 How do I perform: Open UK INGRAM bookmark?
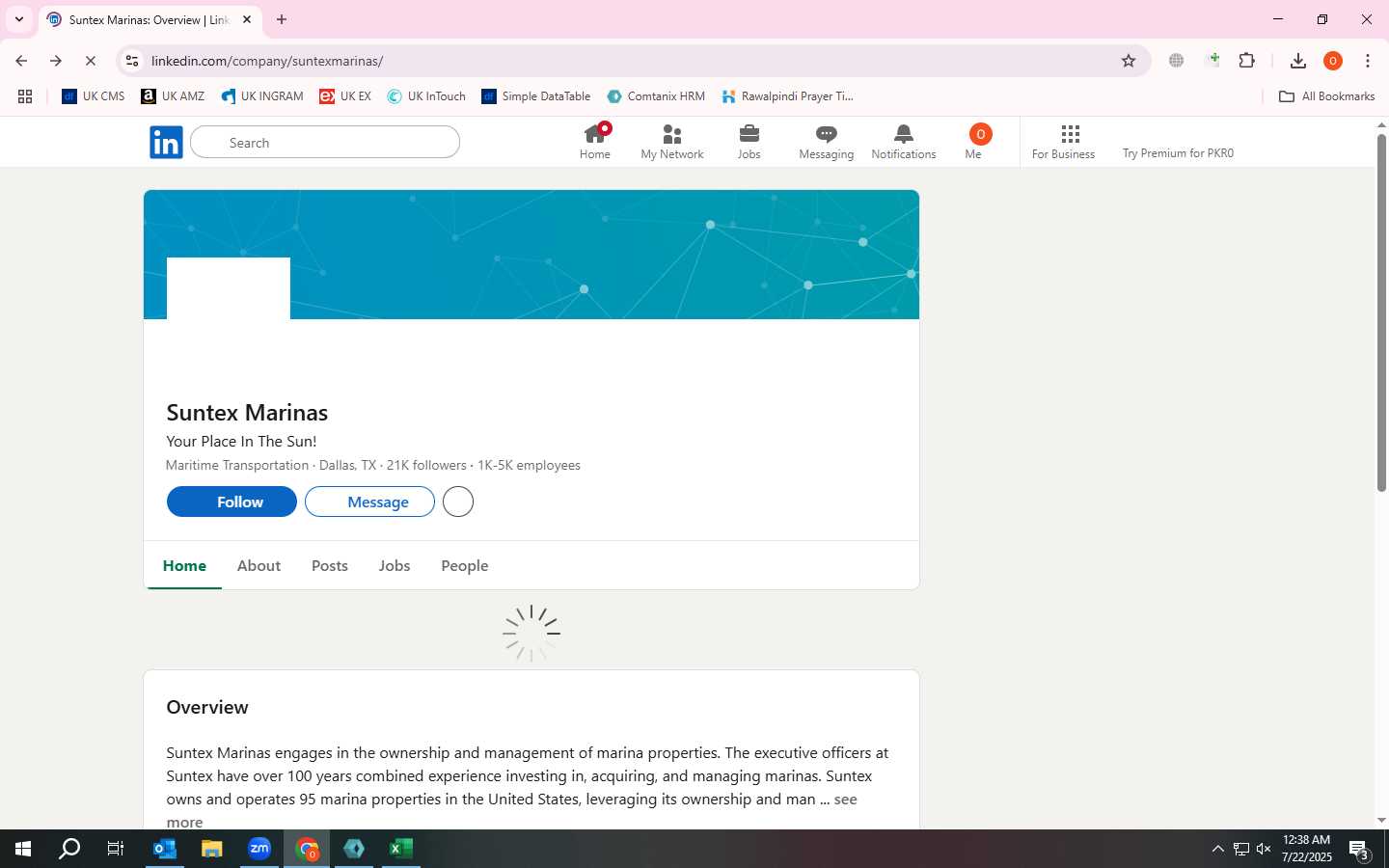(x=261, y=96)
